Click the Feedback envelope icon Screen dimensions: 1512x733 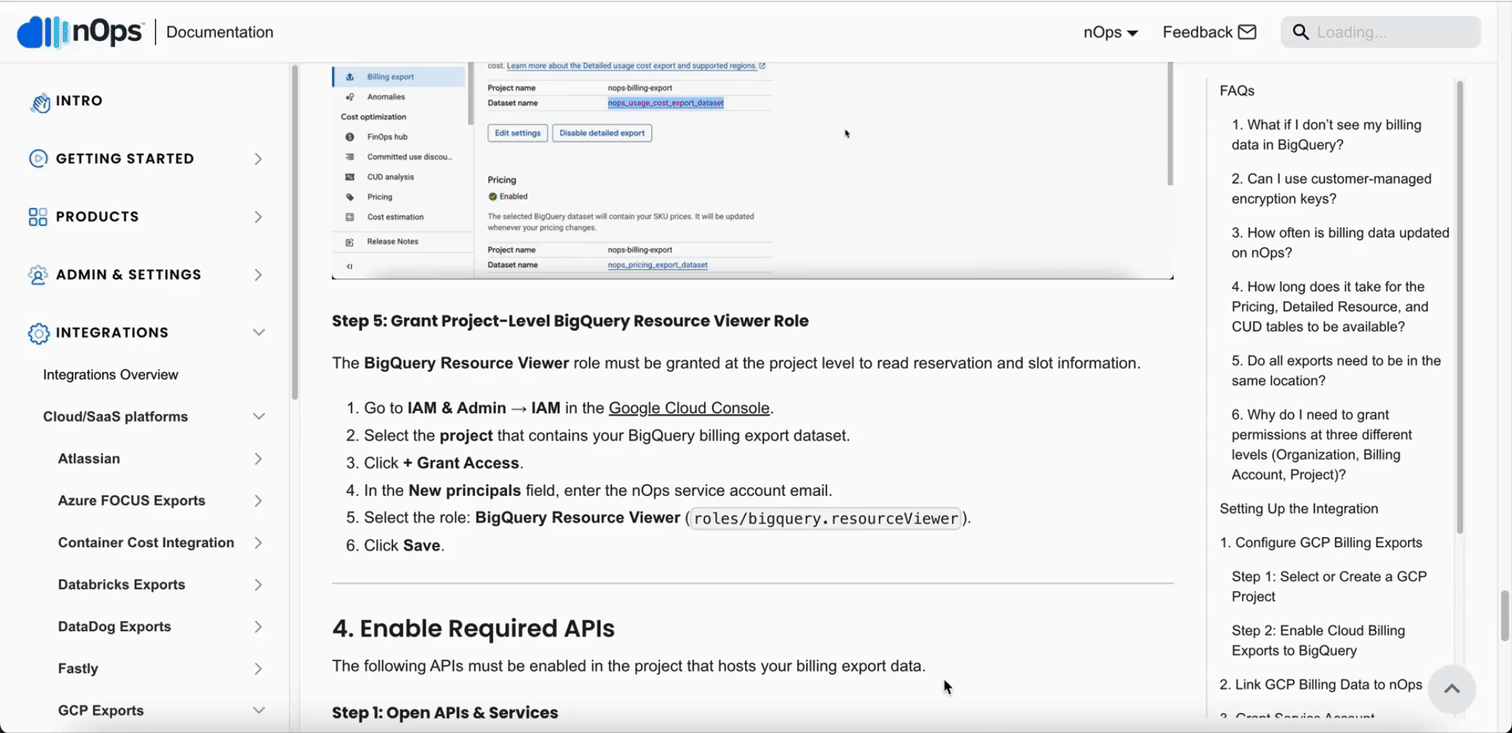point(1246,31)
